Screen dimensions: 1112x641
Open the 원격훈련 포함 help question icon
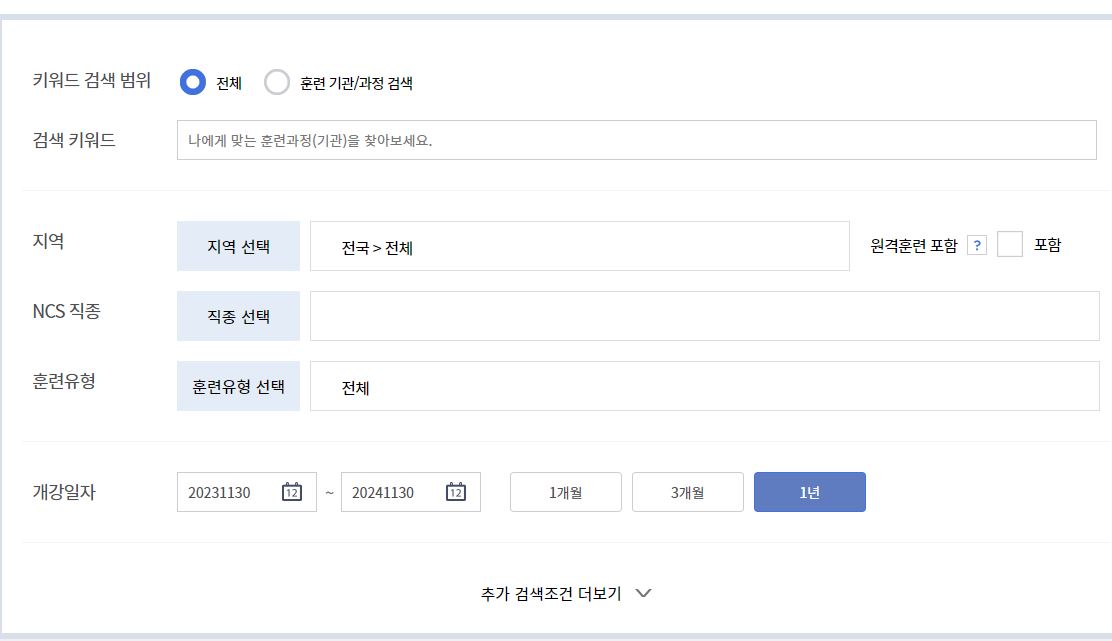(x=977, y=245)
